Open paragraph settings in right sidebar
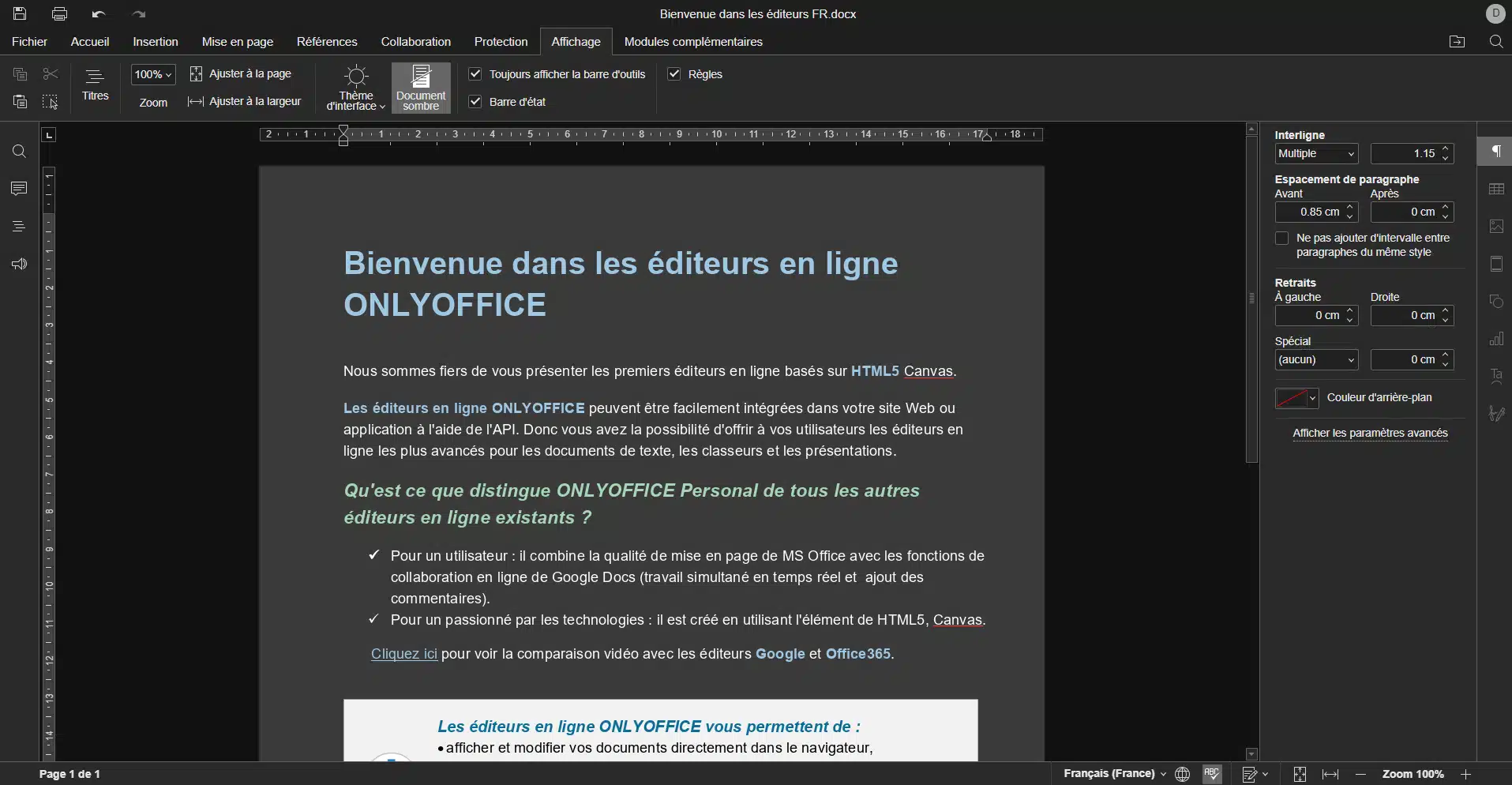This screenshot has width=1512, height=785. [x=1495, y=152]
